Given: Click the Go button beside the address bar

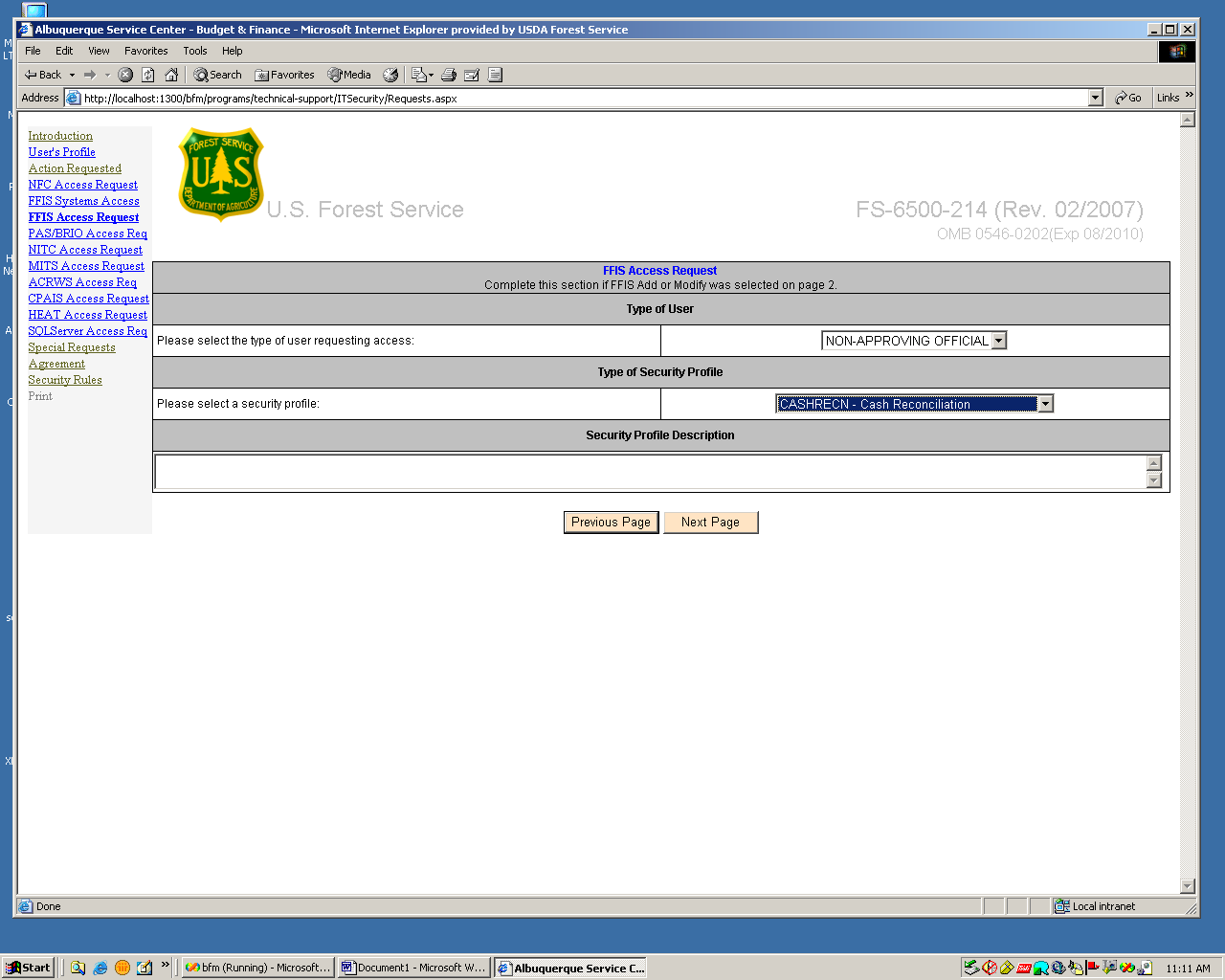Looking at the screenshot, I should 1128,98.
